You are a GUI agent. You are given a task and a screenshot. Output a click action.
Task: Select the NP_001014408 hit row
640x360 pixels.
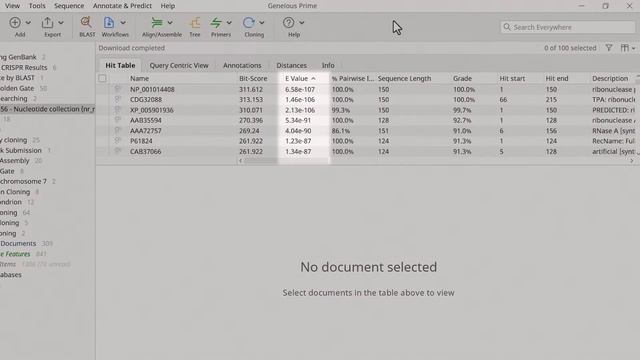pyautogui.click(x=367, y=89)
